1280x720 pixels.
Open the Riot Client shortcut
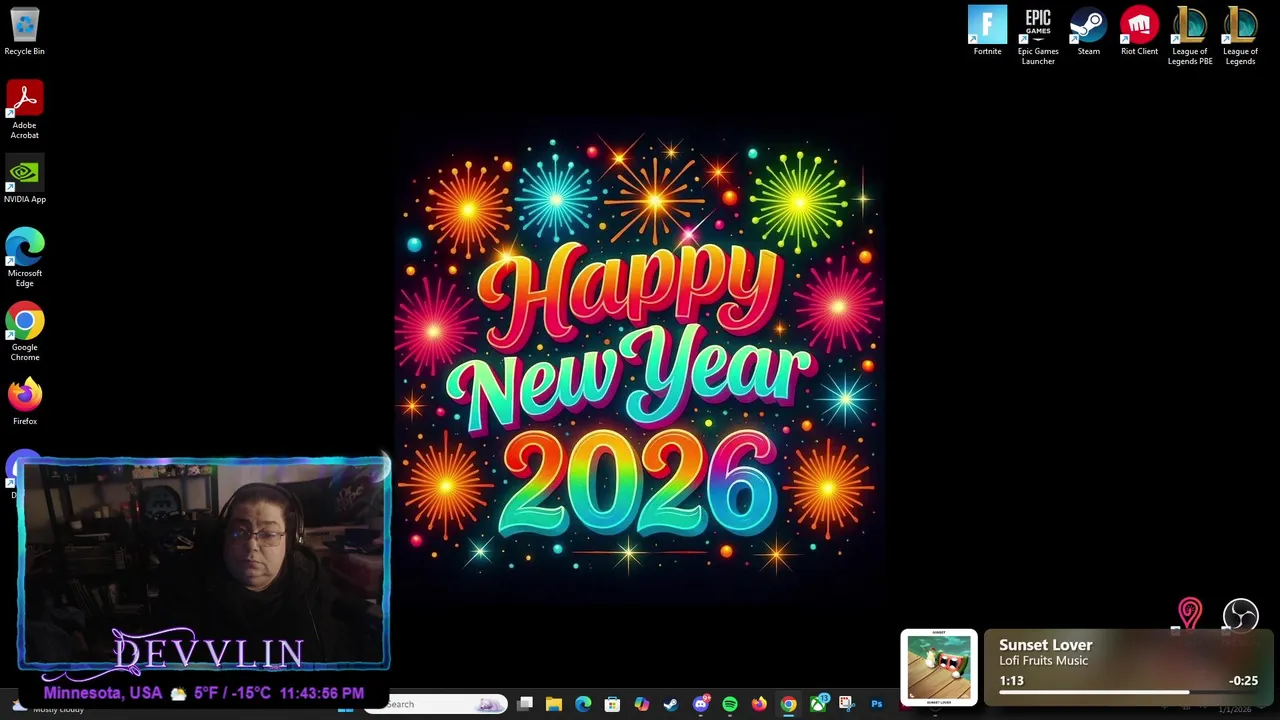(1139, 31)
